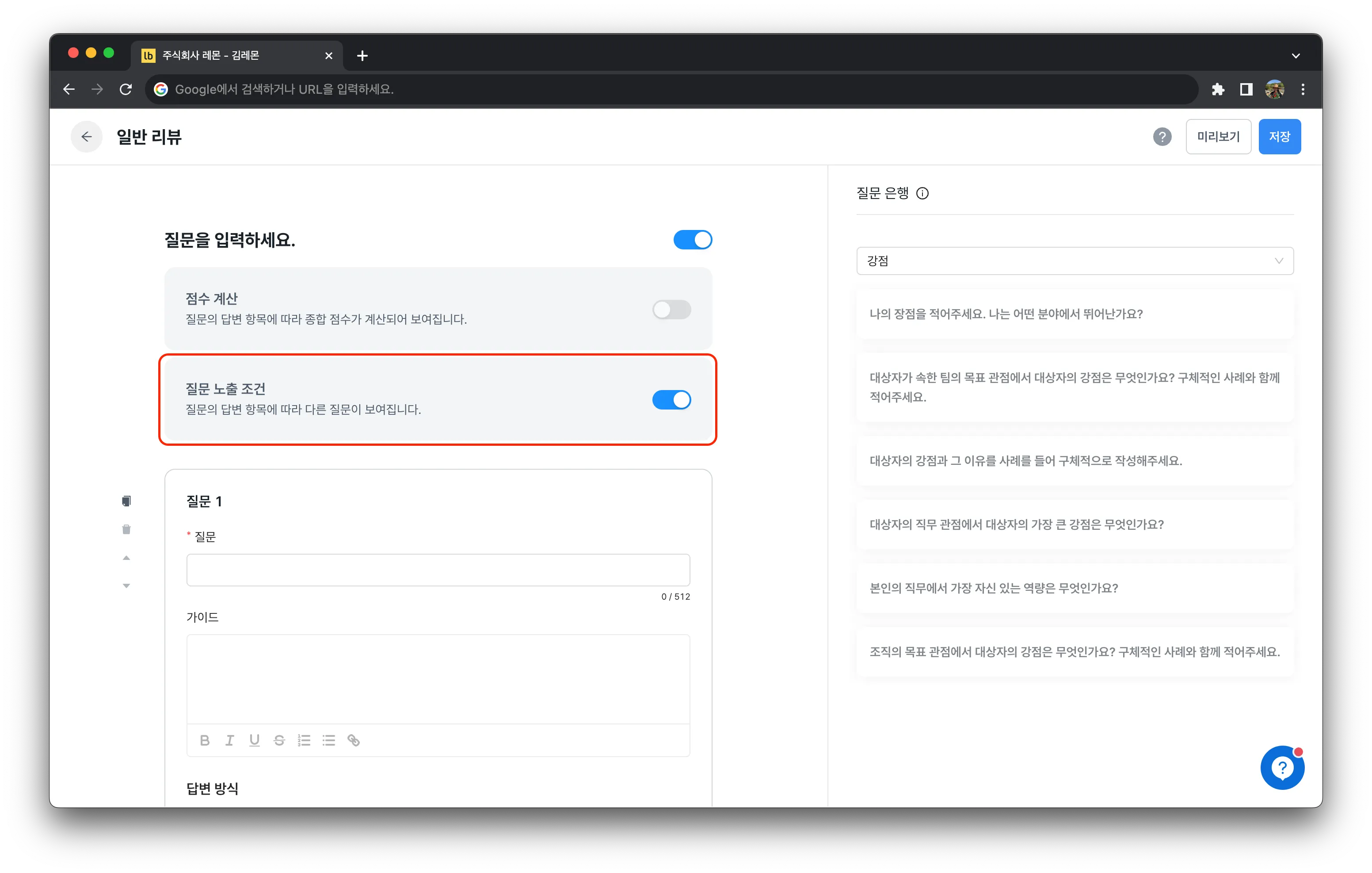Open the browser extensions puzzle icon
The height and width of the screenshot is (873, 1372).
(x=1218, y=89)
